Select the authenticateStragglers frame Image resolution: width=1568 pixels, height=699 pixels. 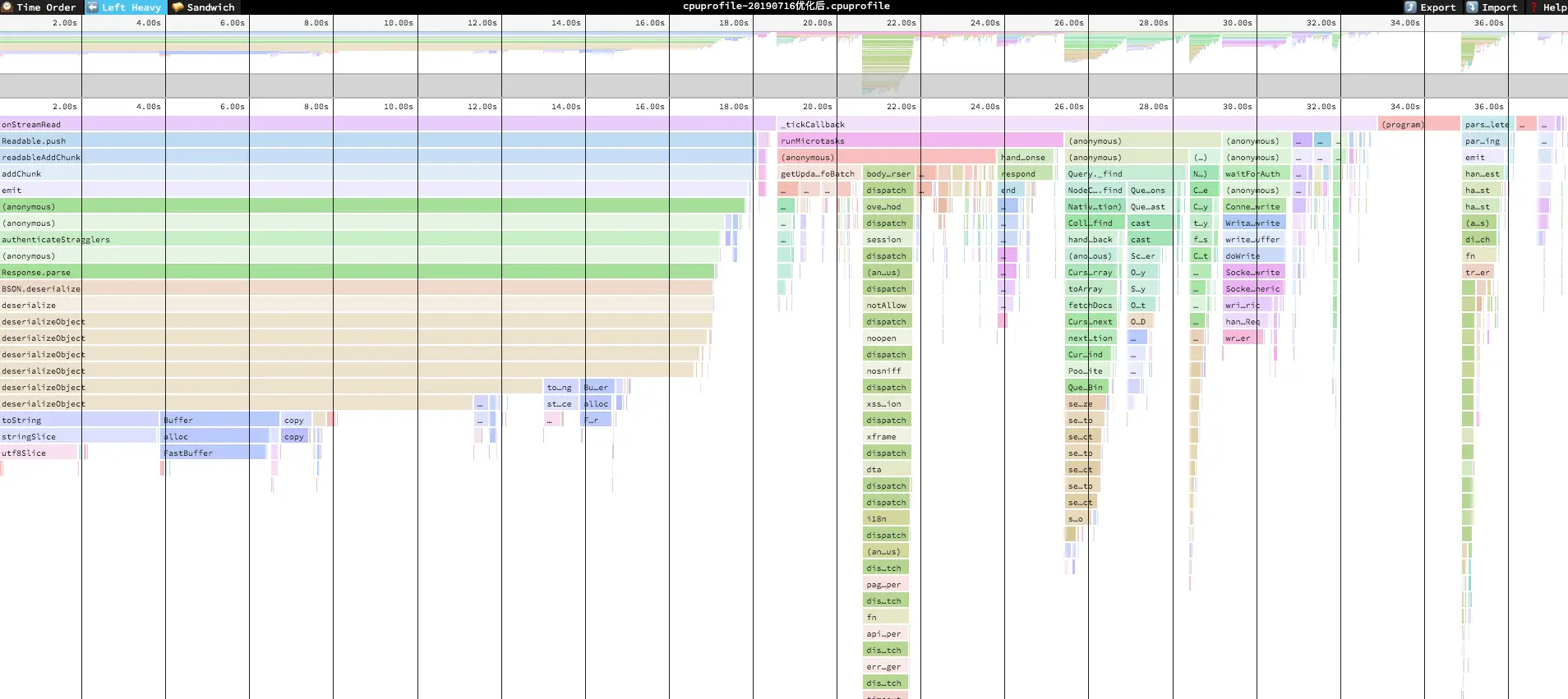pos(360,239)
